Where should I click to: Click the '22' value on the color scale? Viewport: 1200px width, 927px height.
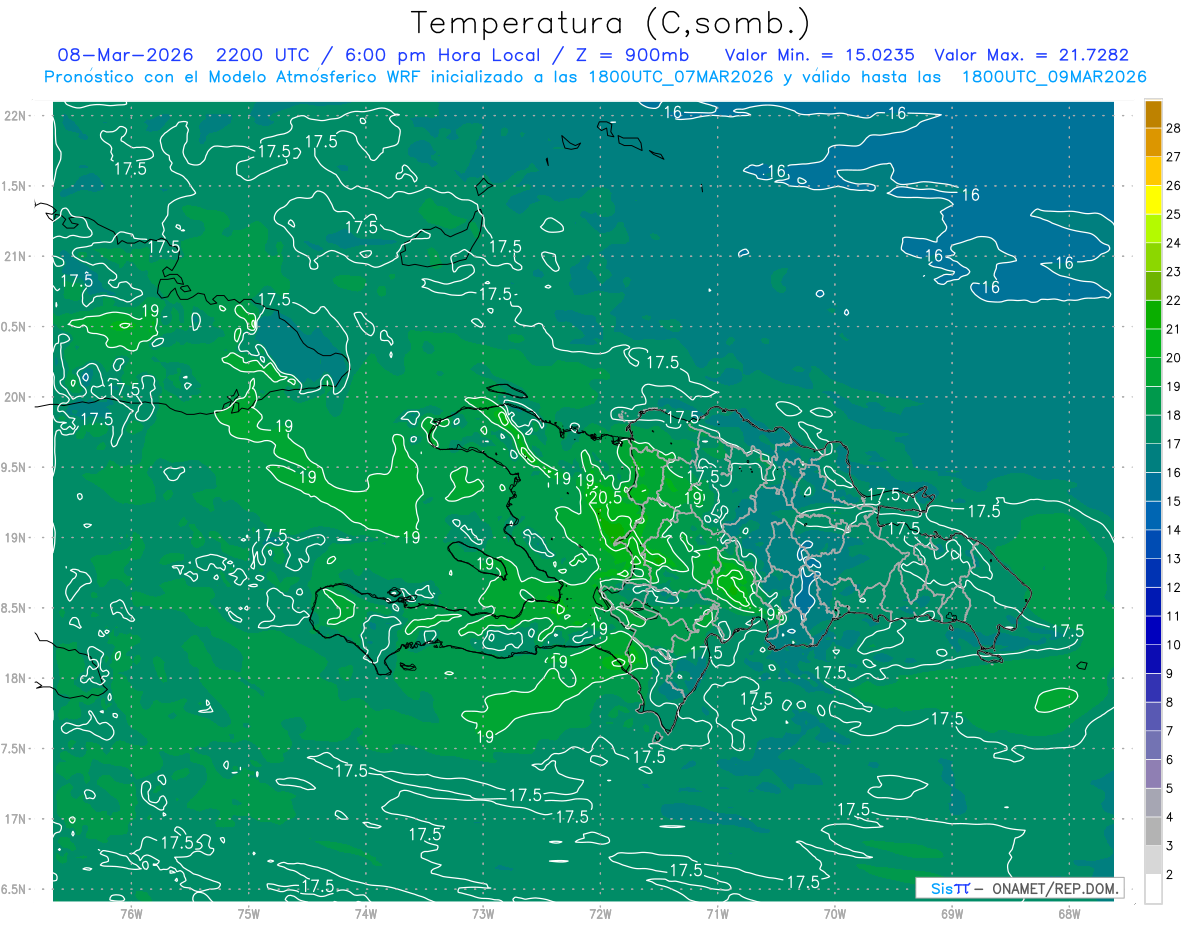point(1174,300)
